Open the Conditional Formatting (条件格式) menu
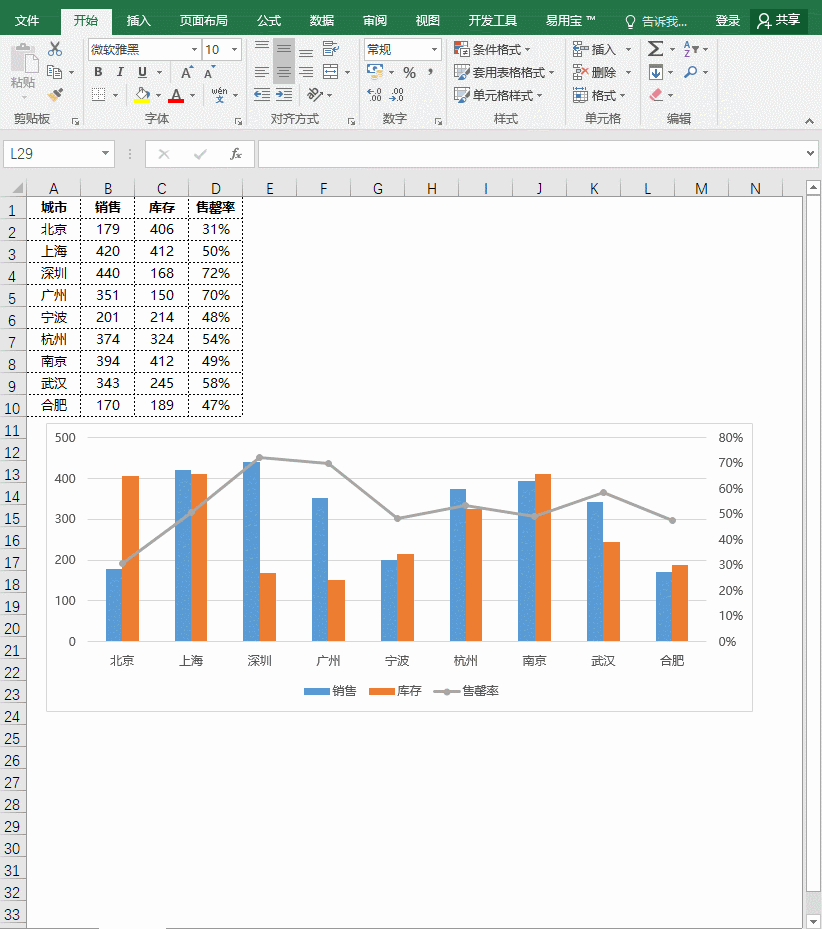The height and width of the screenshot is (929, 822). click(492, 49)
